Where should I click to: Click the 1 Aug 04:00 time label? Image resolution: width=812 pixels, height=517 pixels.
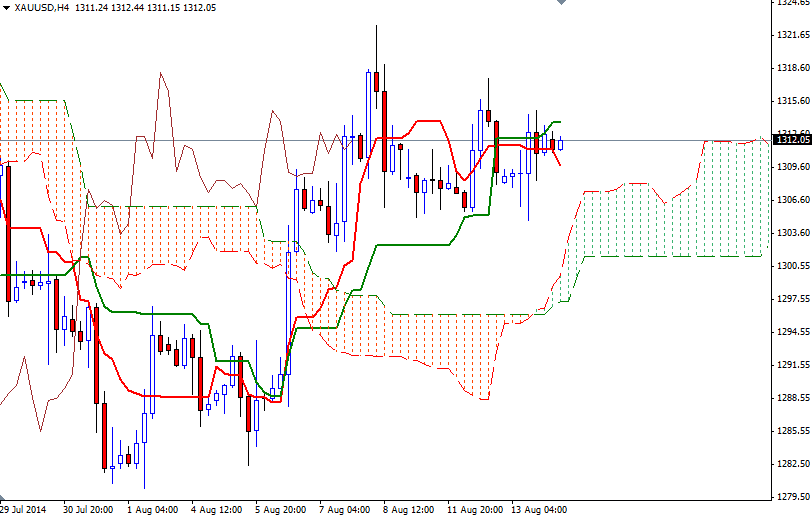tap(153, 510)
